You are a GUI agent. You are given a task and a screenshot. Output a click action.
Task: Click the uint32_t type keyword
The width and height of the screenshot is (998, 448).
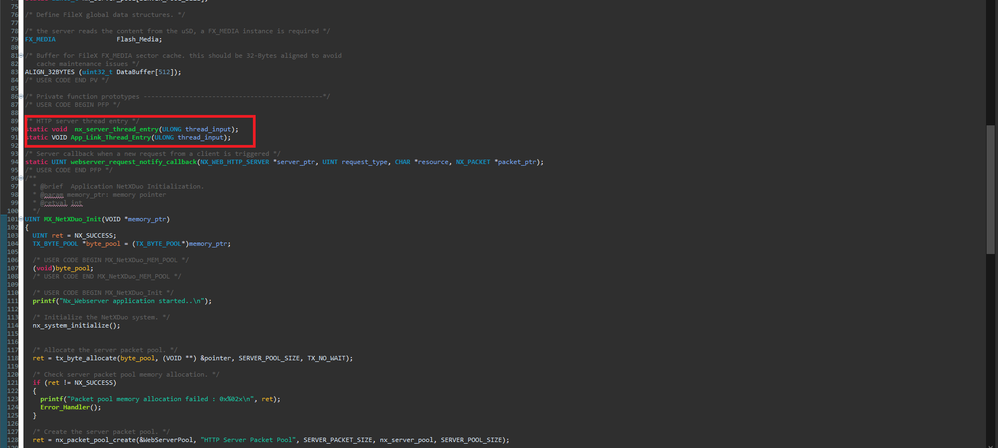[x=96, y=72]
